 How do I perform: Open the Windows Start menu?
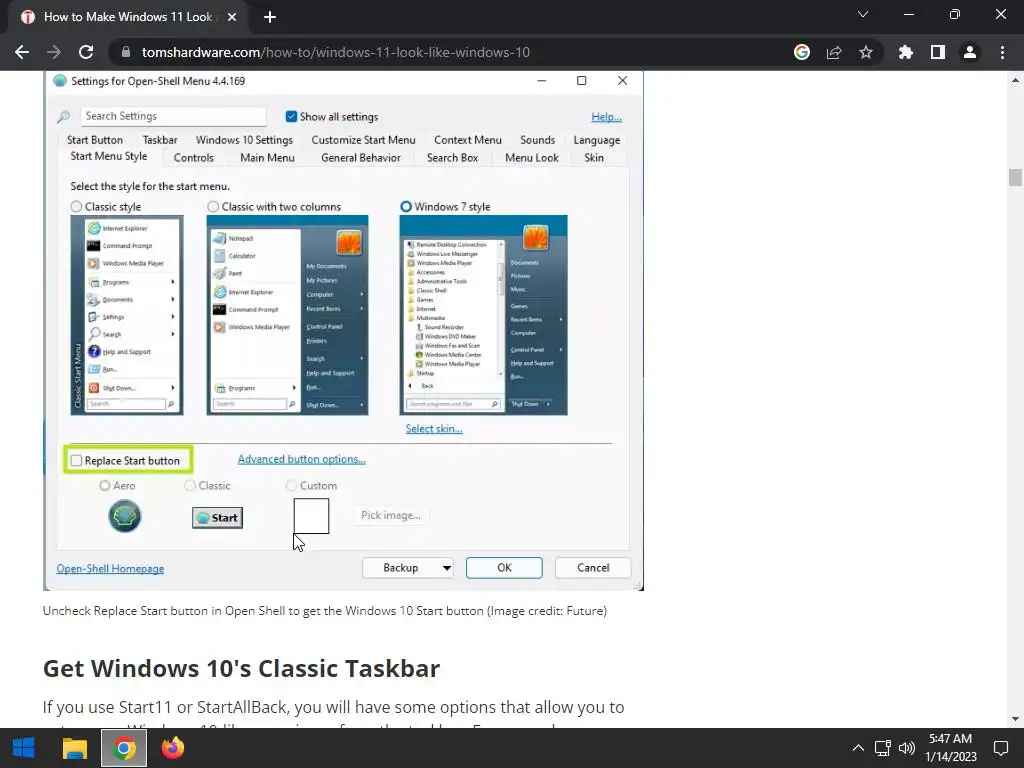23,748
